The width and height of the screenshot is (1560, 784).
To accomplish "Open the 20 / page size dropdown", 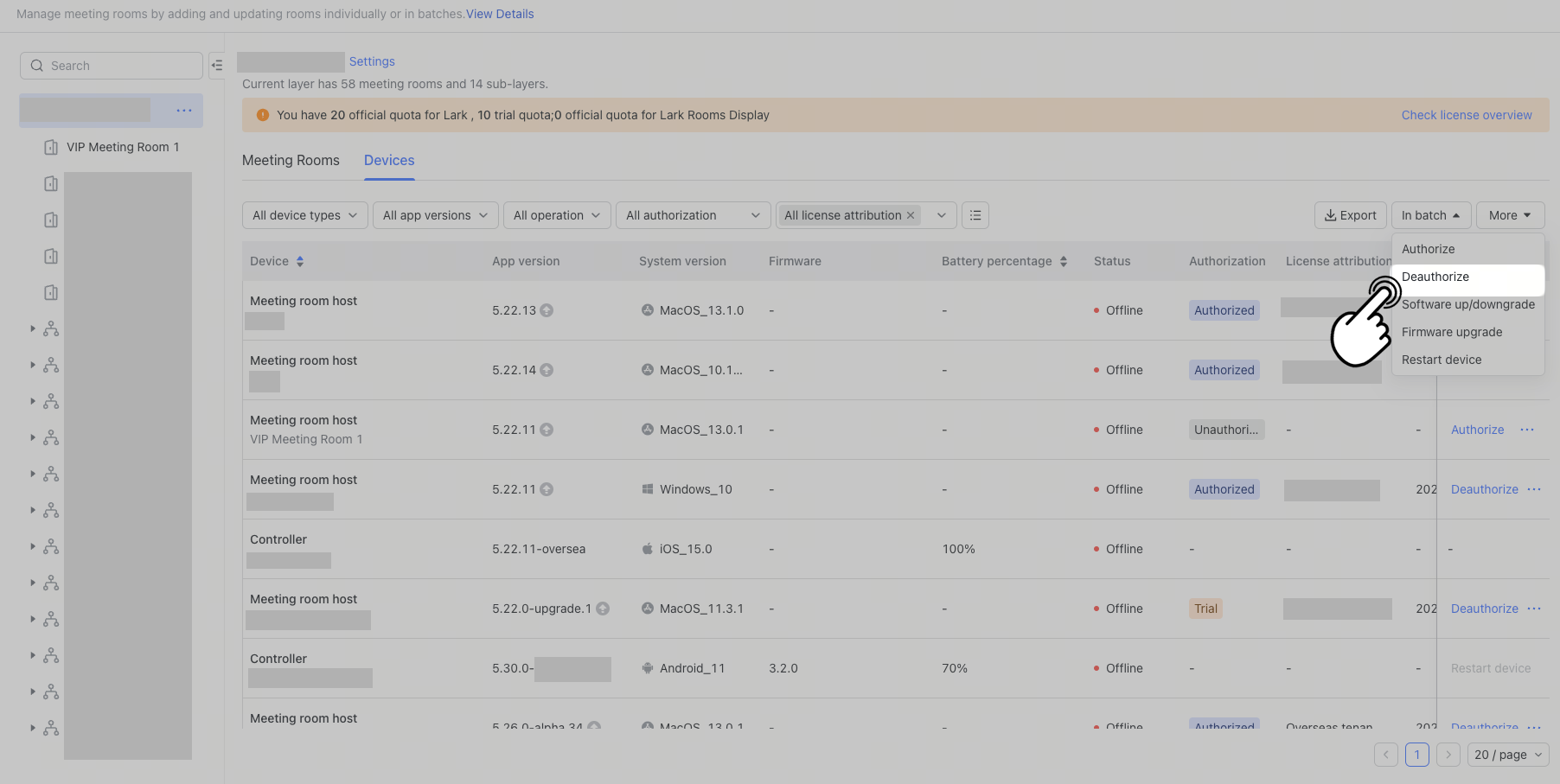I will (x=1507, y=755).
